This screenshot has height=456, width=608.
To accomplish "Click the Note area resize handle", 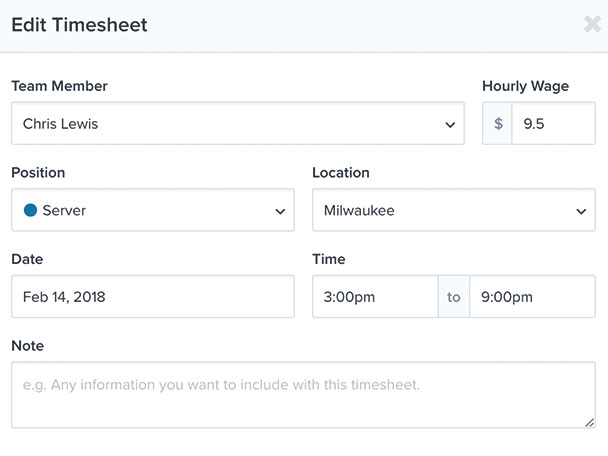I will [589, 423].
